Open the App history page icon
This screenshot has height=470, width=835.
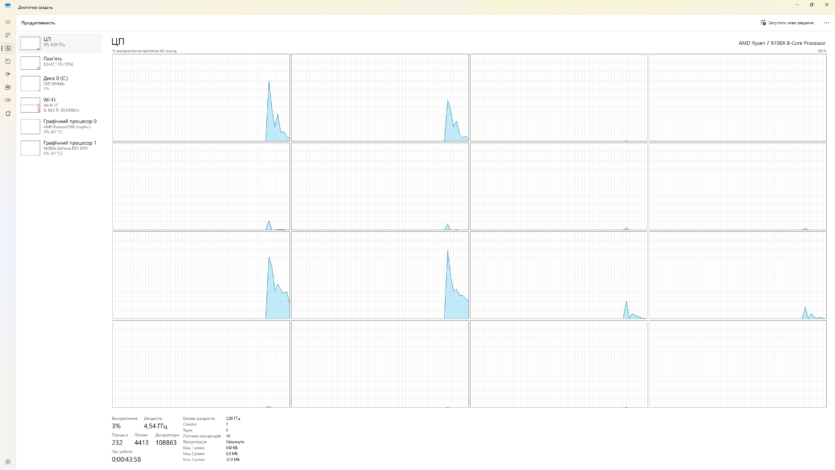(x=8, y=61)
